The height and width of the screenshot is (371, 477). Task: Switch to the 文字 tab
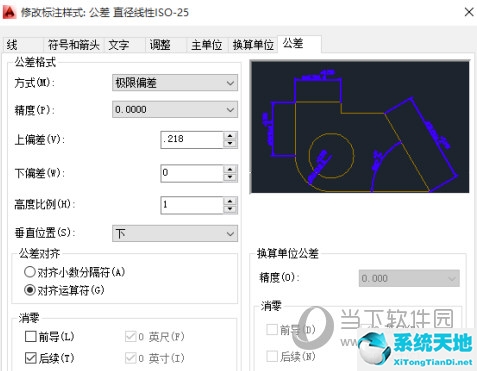coord(125,45)
